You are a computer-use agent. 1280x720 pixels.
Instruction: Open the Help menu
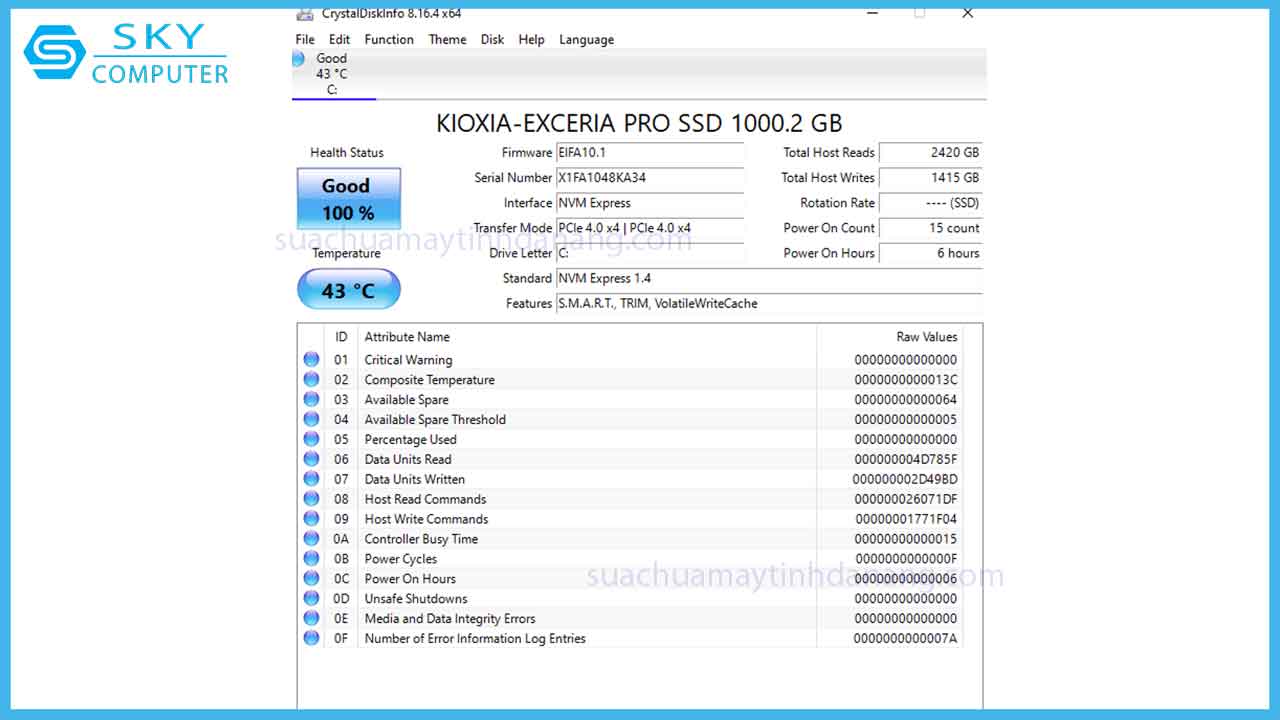click(x=531, y=40)
